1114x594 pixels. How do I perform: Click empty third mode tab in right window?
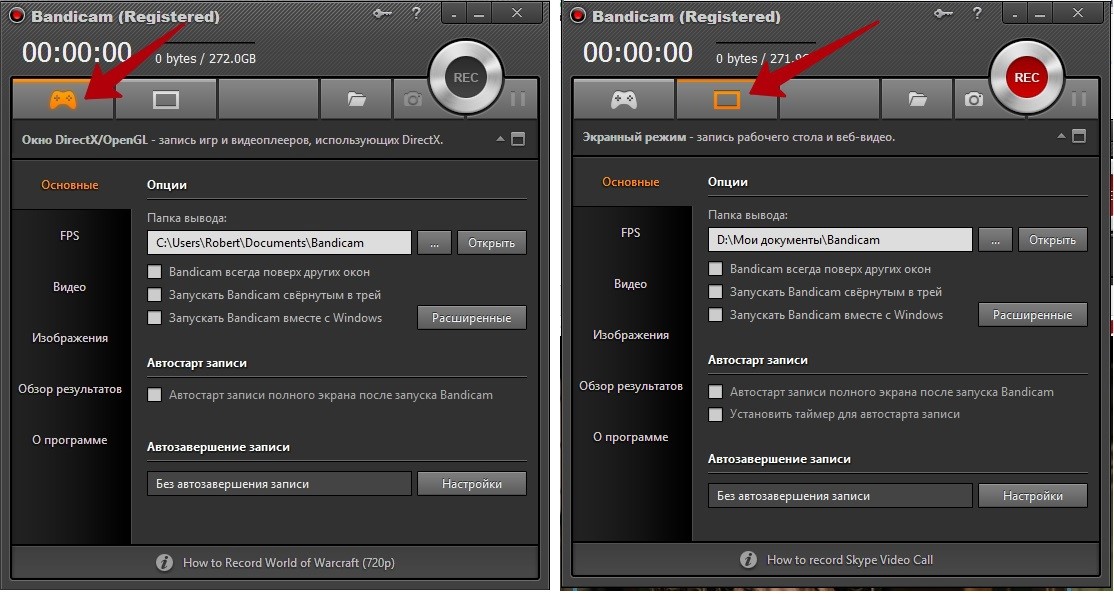829,99
